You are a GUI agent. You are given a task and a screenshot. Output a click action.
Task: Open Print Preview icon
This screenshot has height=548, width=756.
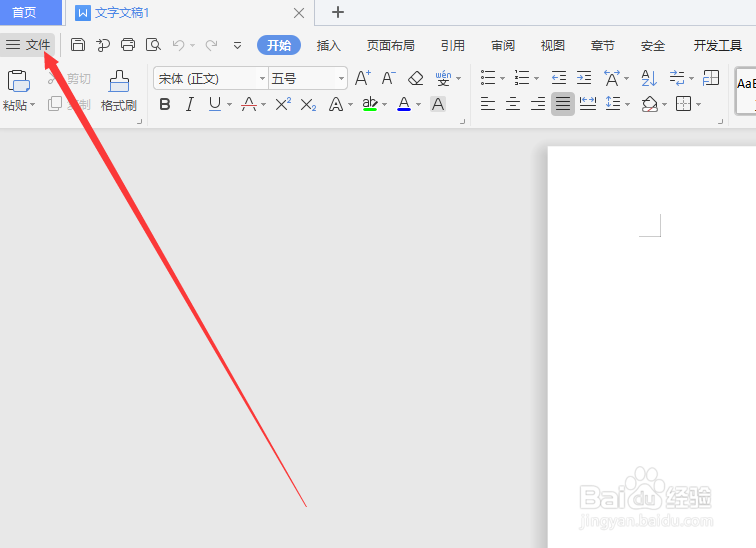153,45
